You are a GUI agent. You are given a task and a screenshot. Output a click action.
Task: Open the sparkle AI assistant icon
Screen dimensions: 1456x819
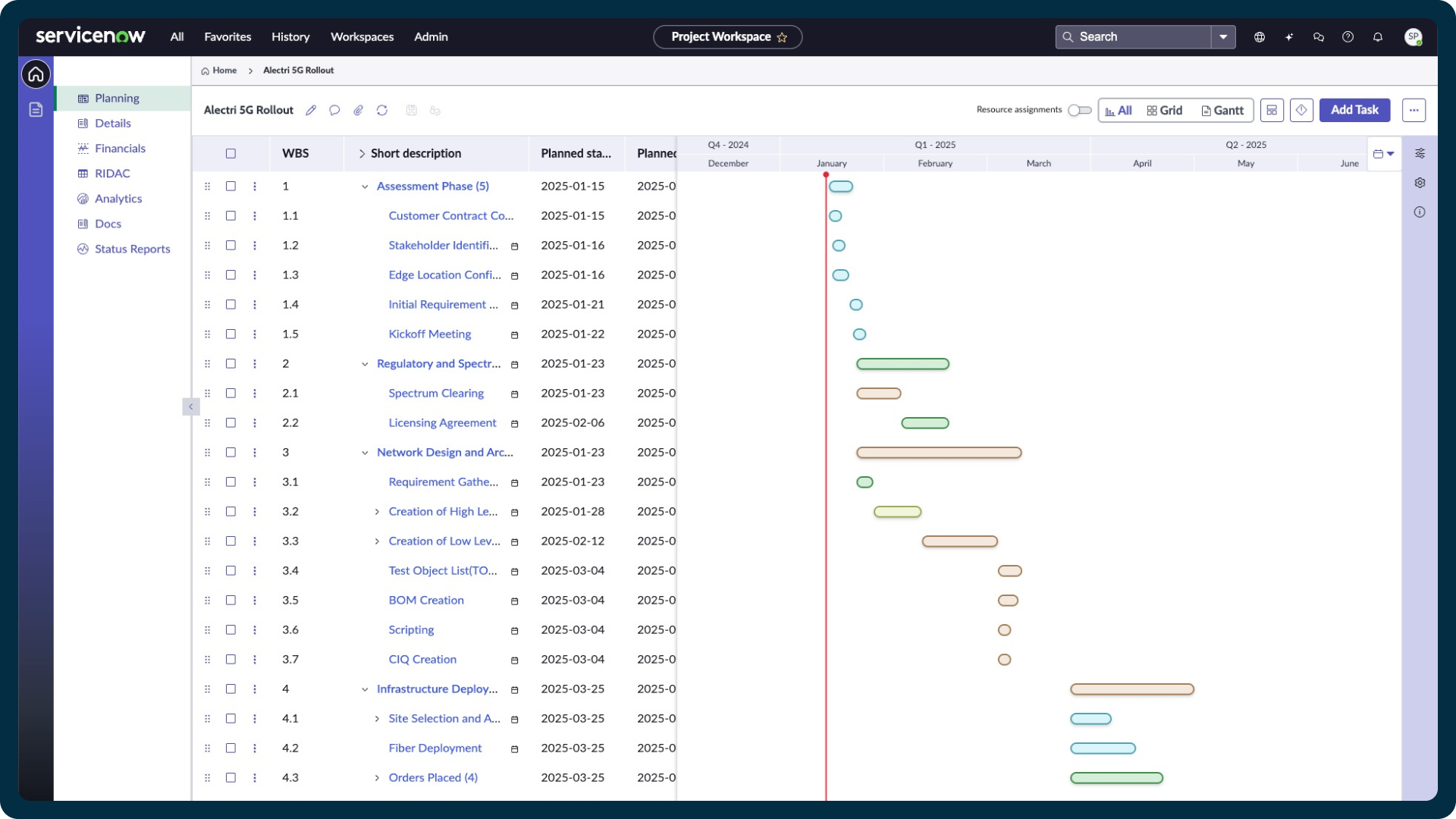[1289, 37]
